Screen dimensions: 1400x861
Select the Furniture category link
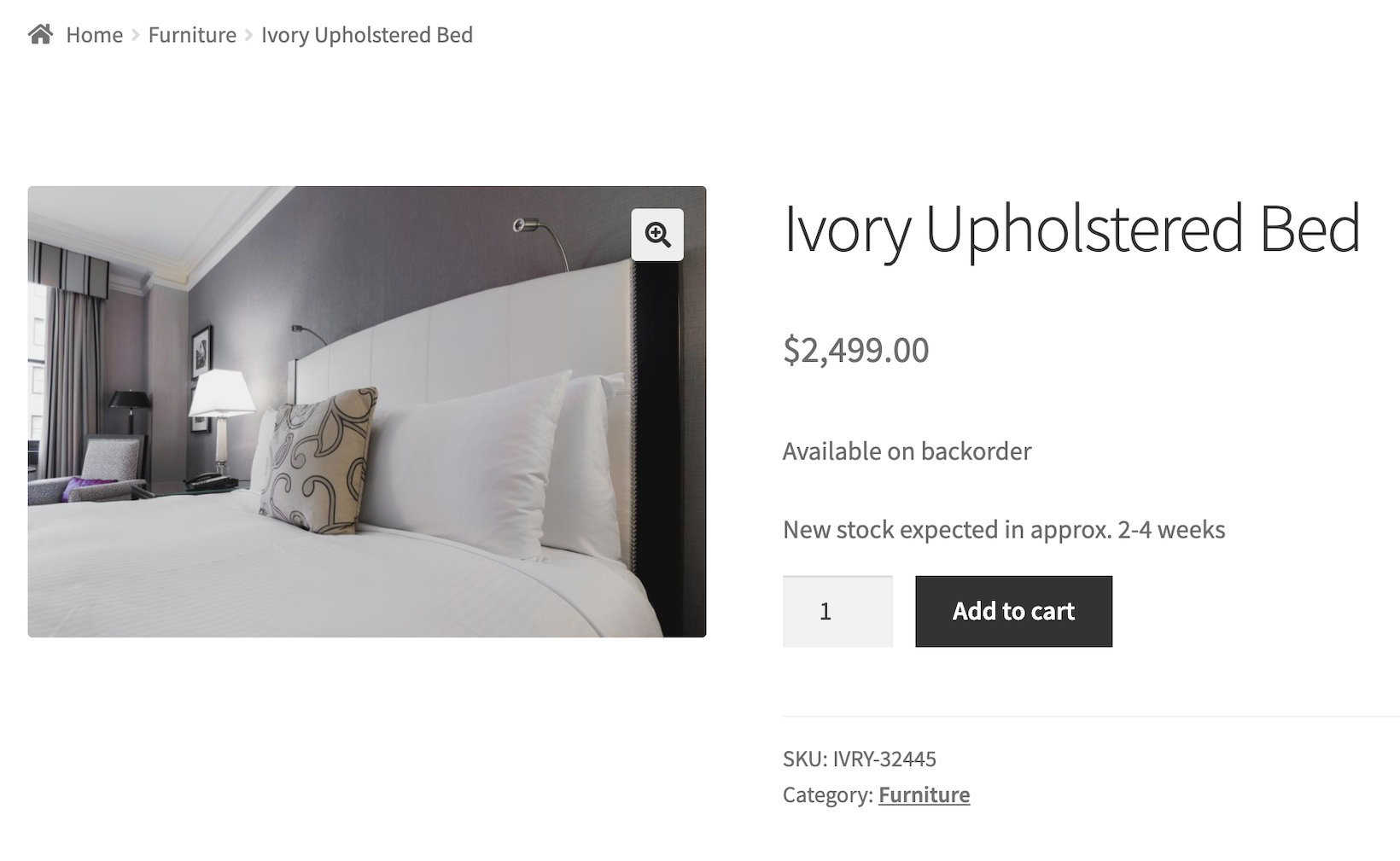point(924,794)
